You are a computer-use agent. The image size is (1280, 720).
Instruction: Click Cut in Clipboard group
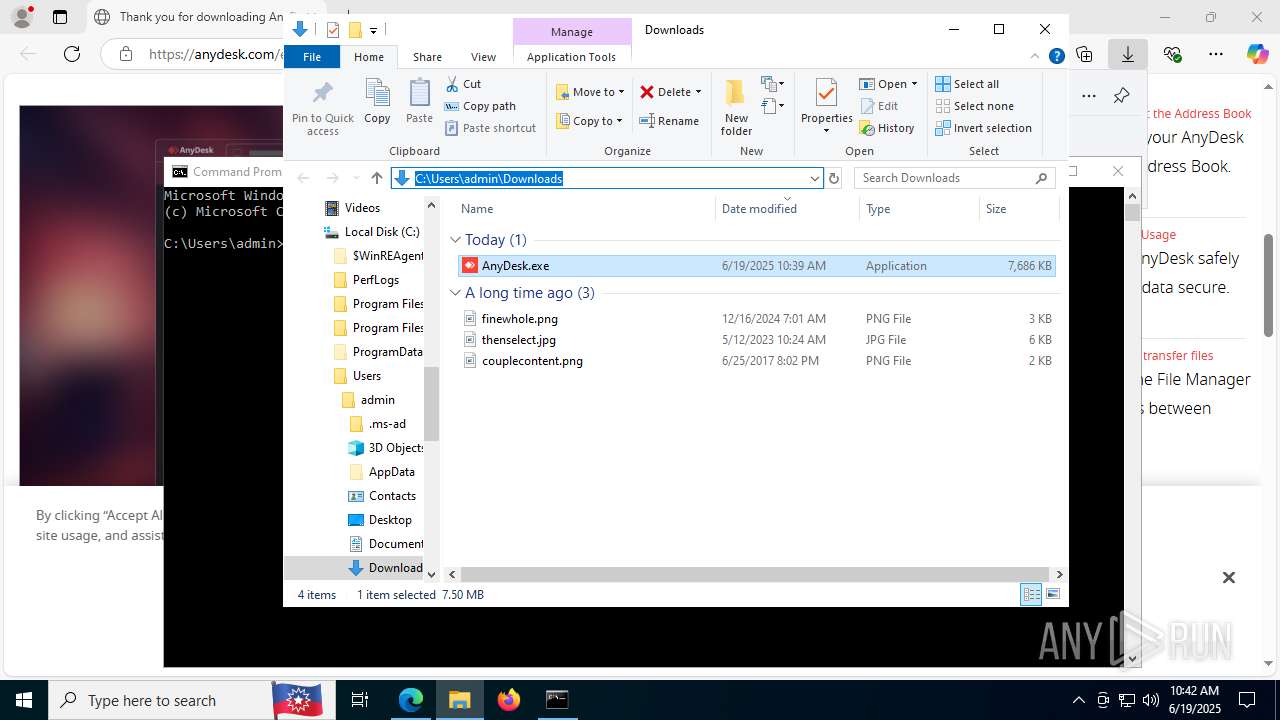pyautogui.click(x=463, y=84)
